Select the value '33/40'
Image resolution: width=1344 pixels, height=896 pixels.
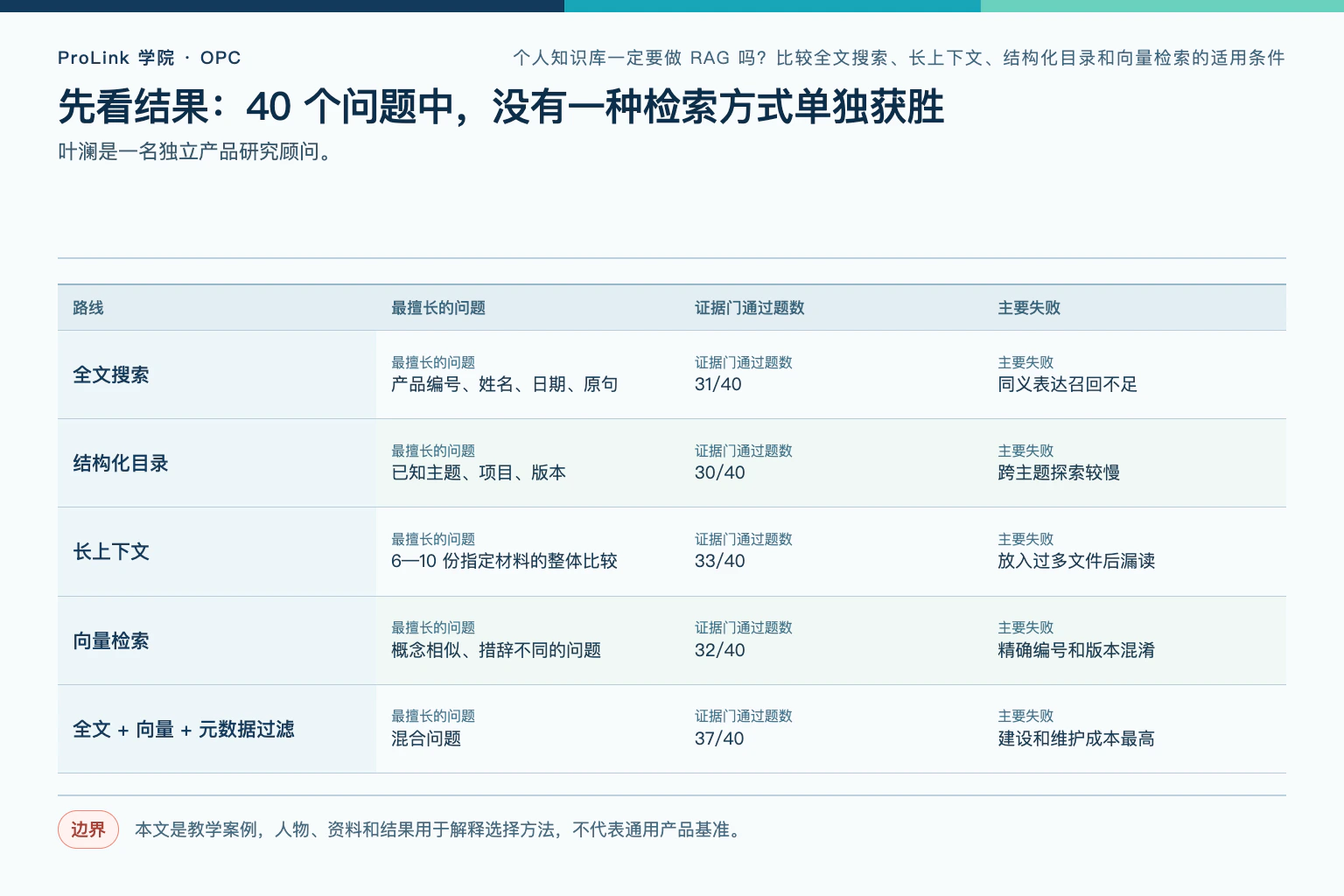pyautogui.click(x=720, y=561)
